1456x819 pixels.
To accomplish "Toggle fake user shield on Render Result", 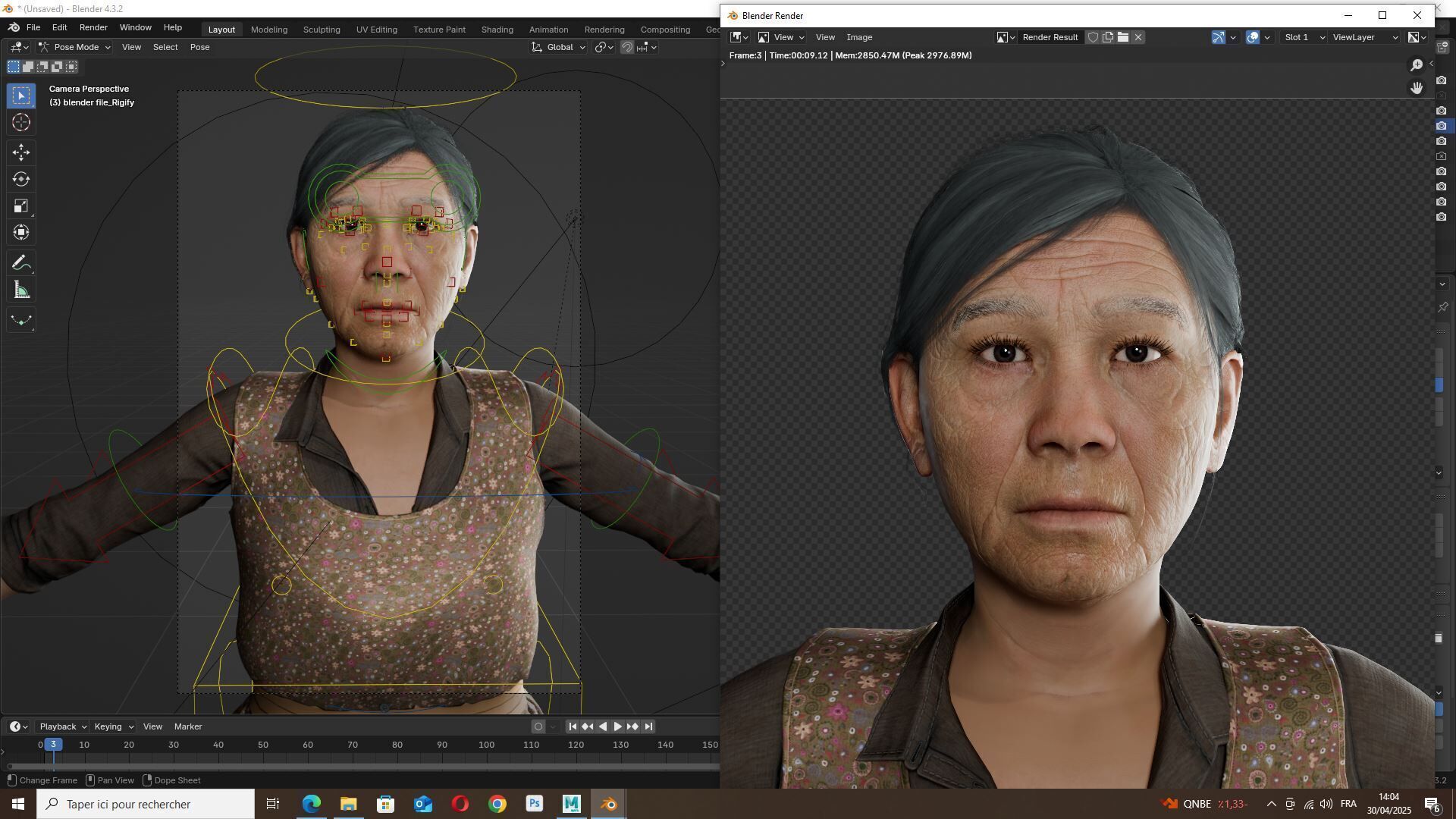I will coord(1093,37).
